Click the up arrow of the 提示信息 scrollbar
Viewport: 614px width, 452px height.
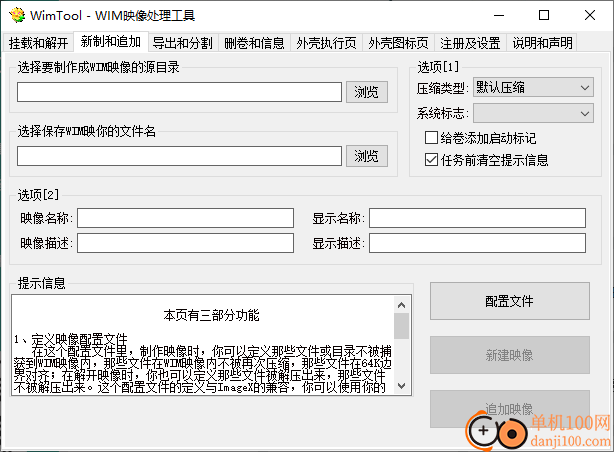401,305
